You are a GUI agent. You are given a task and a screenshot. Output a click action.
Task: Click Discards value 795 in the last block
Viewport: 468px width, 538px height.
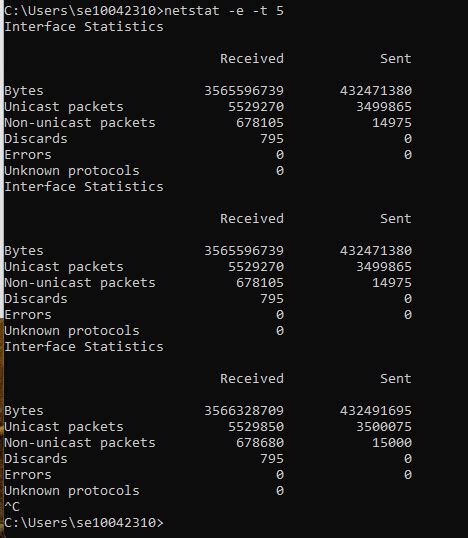(272, 459)
